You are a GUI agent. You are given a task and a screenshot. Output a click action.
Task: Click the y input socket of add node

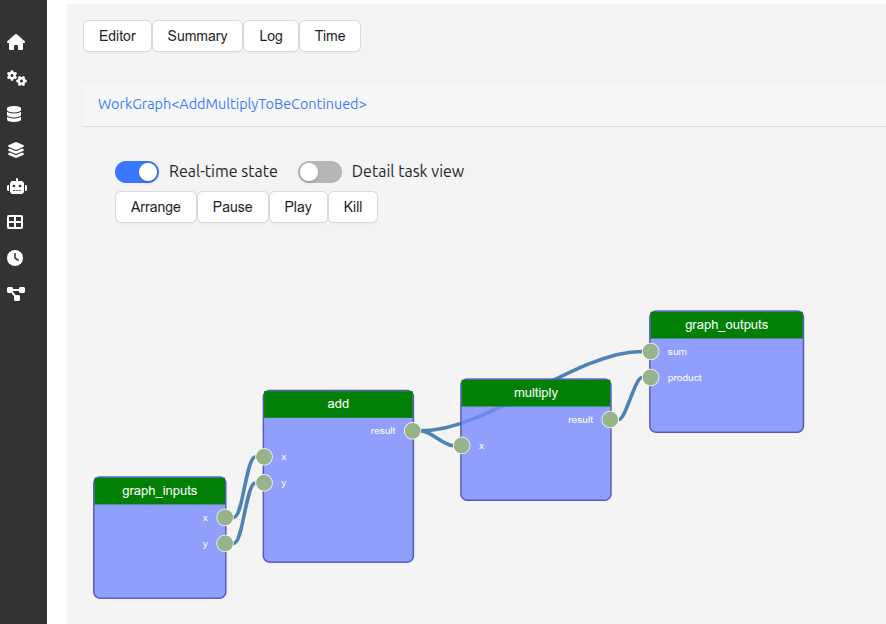click(264, 483)
